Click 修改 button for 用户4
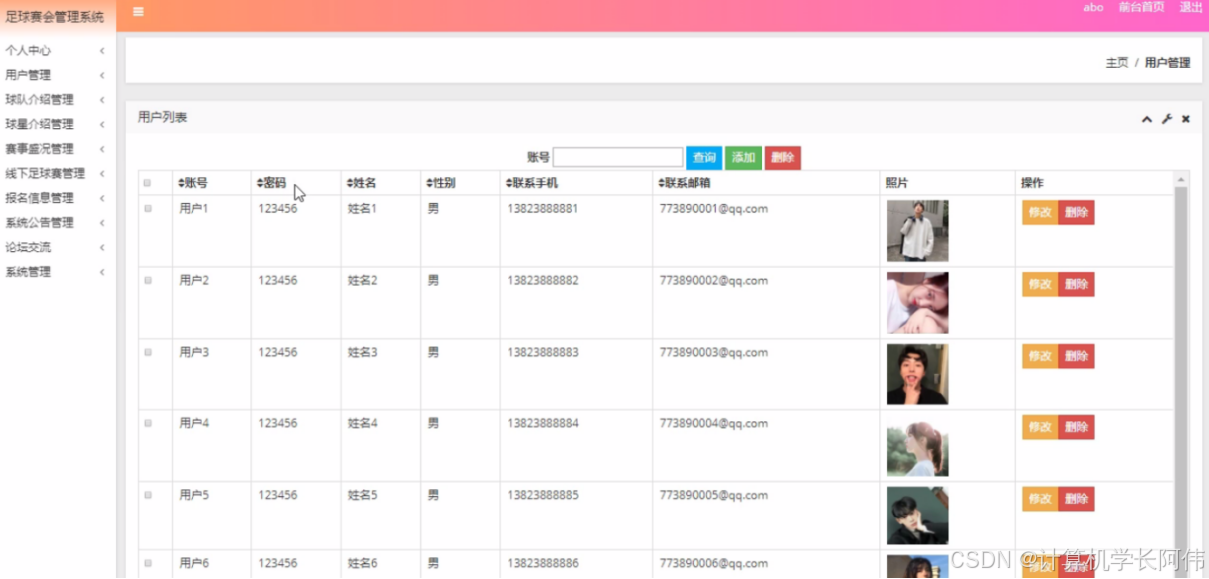The image size is (1209, 579). pos(1040,427)
